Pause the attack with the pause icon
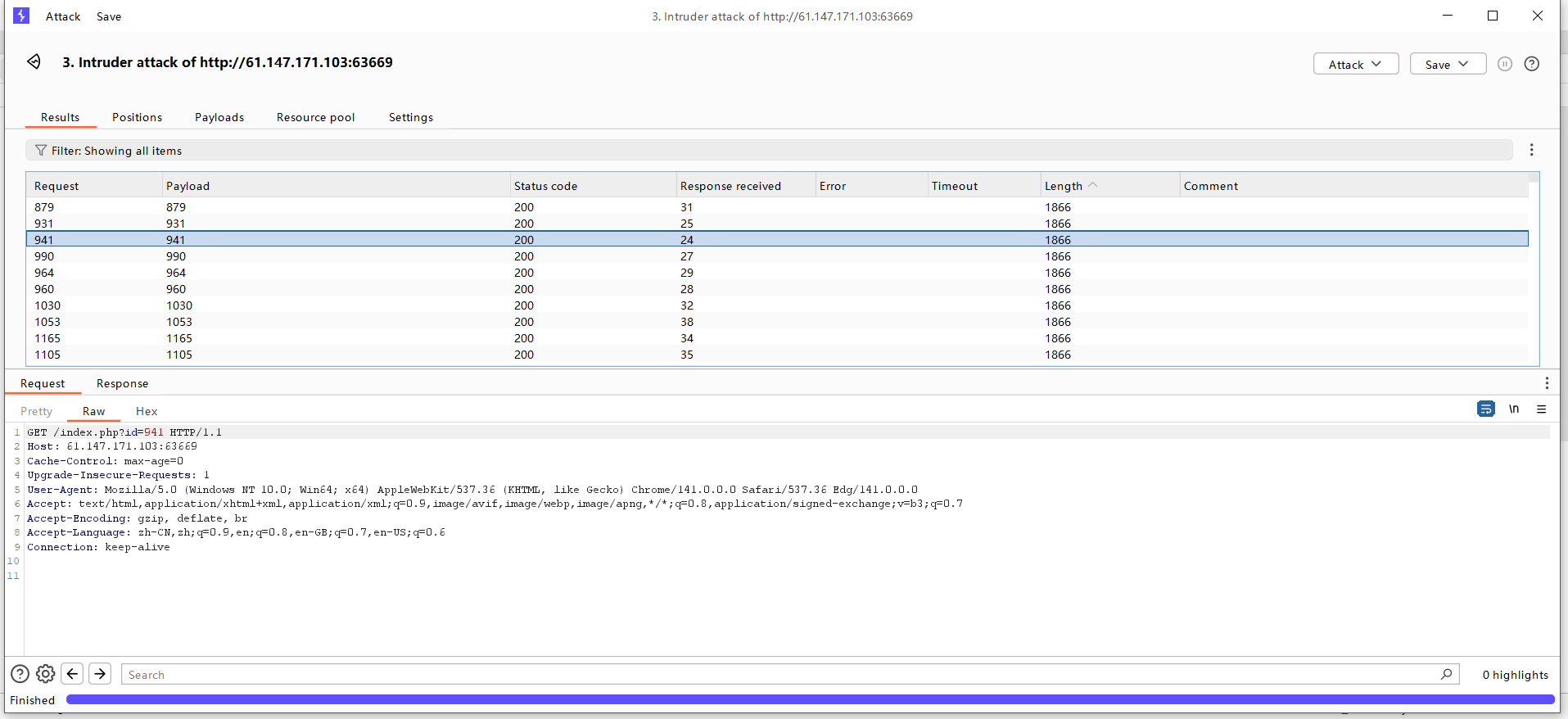 [1504, 64]
